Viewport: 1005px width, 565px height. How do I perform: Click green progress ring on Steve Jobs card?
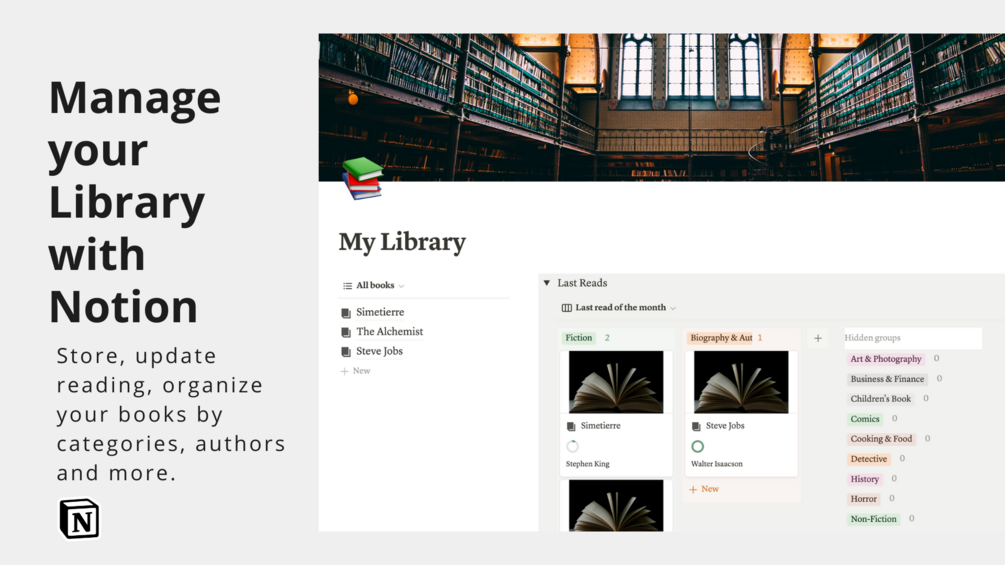pyautogui.click(x=697, y=446)
